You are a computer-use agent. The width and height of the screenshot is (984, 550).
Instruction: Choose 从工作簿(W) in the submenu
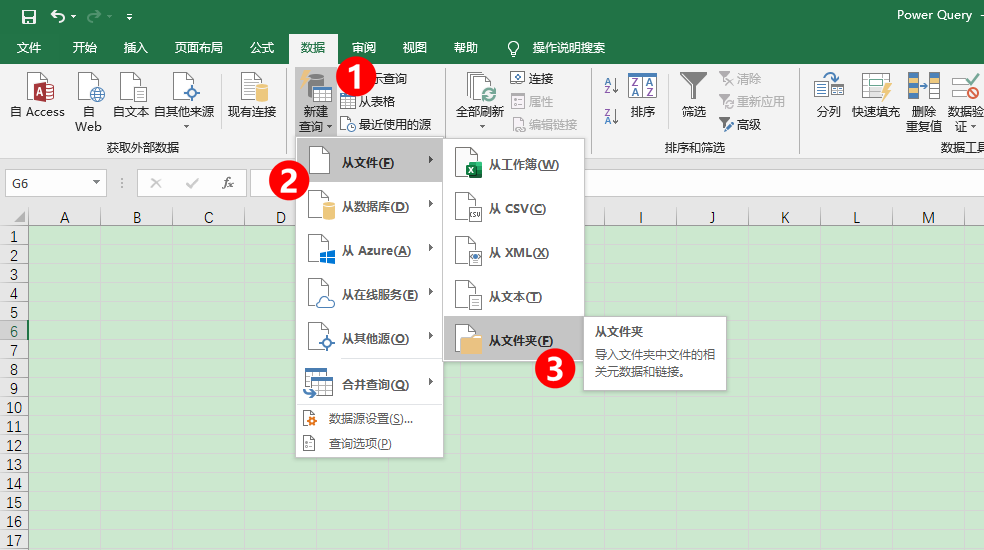click(514, 164)
